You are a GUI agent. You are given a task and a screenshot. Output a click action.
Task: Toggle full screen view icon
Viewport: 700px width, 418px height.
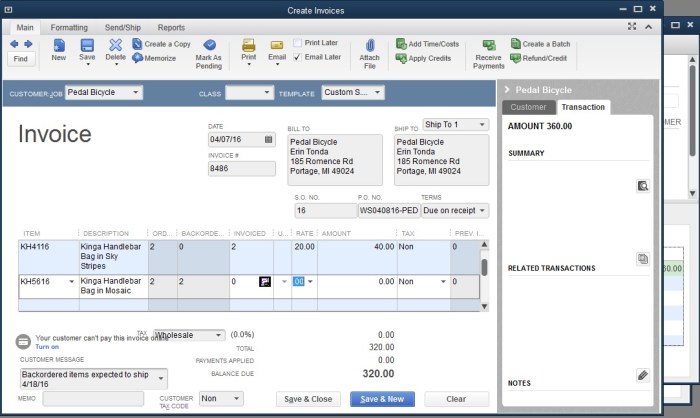pos(632,26)
